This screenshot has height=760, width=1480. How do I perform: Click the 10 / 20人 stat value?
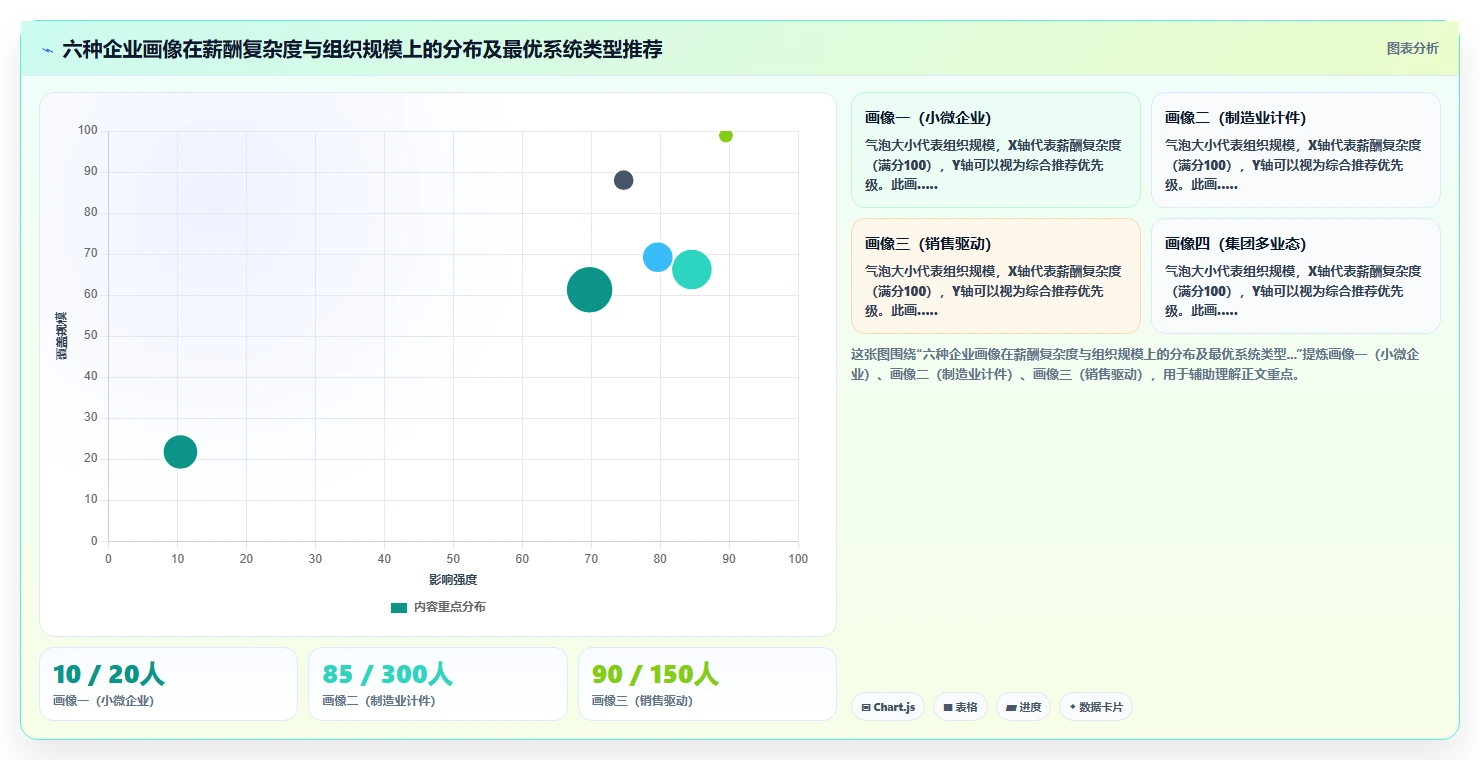click(x=109, y=674)
